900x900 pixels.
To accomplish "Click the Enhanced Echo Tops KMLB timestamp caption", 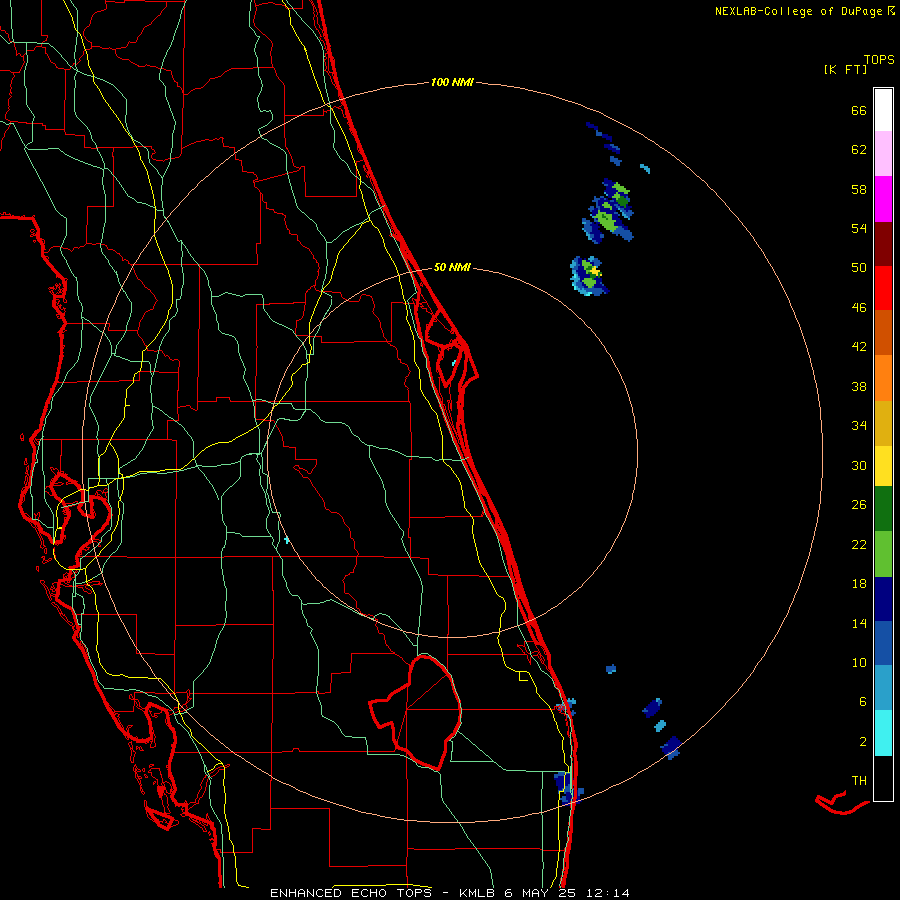I will point(450,893).
